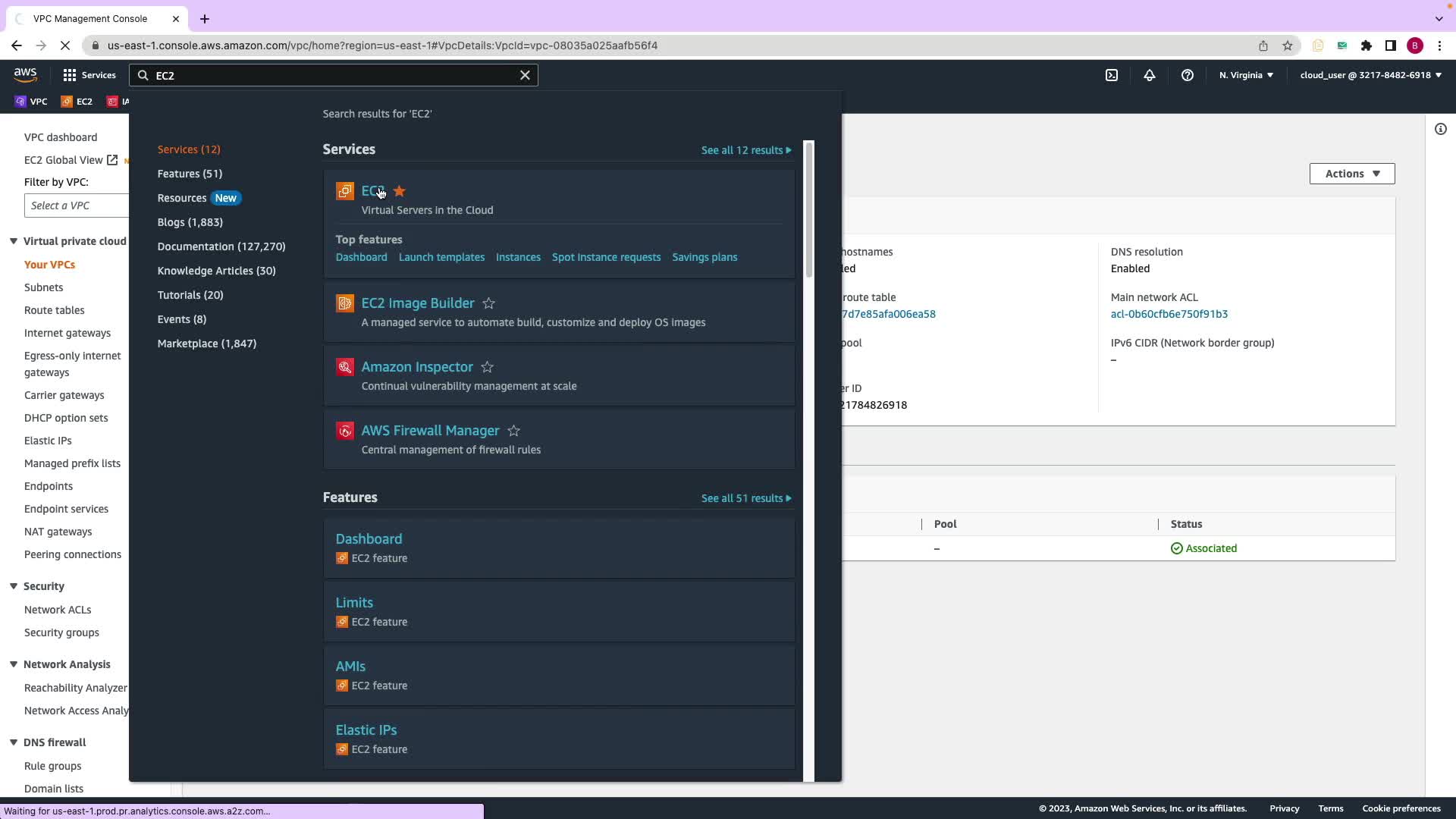Favorite EC2 Image Builder with star
The width and height of the screenshot is (1456, 819).
click(x=489, y=303)
